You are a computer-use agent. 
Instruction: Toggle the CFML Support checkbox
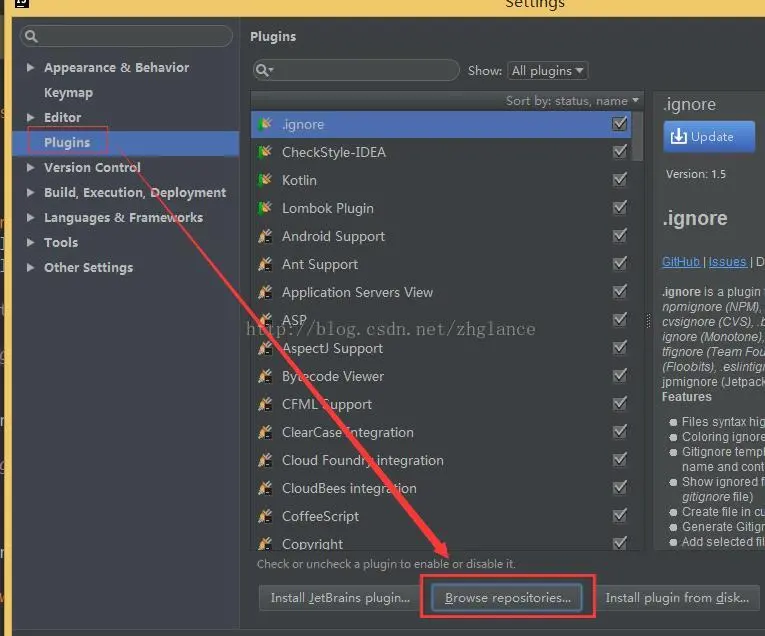click(620, 403)
